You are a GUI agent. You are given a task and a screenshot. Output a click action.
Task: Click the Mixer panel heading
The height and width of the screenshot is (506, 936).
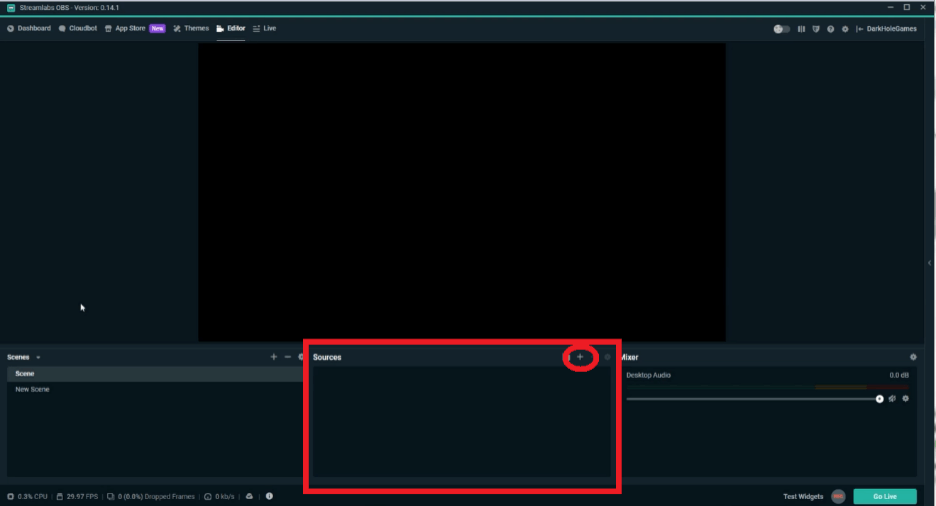630,357
